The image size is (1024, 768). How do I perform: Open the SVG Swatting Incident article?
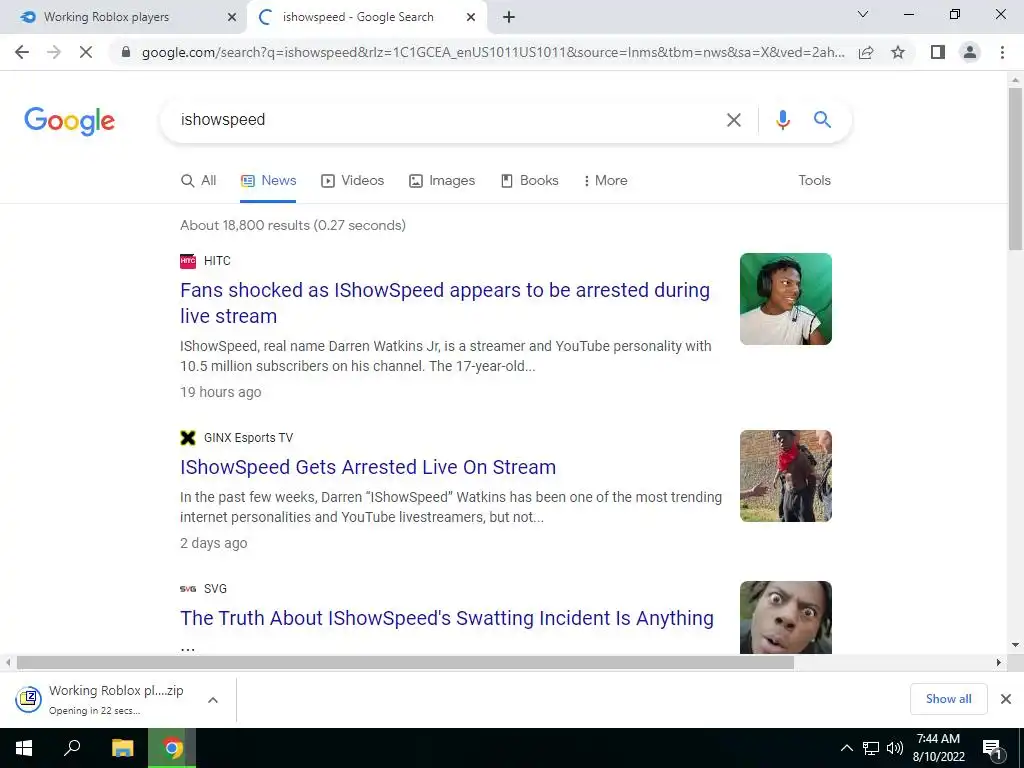coord(447,618)
